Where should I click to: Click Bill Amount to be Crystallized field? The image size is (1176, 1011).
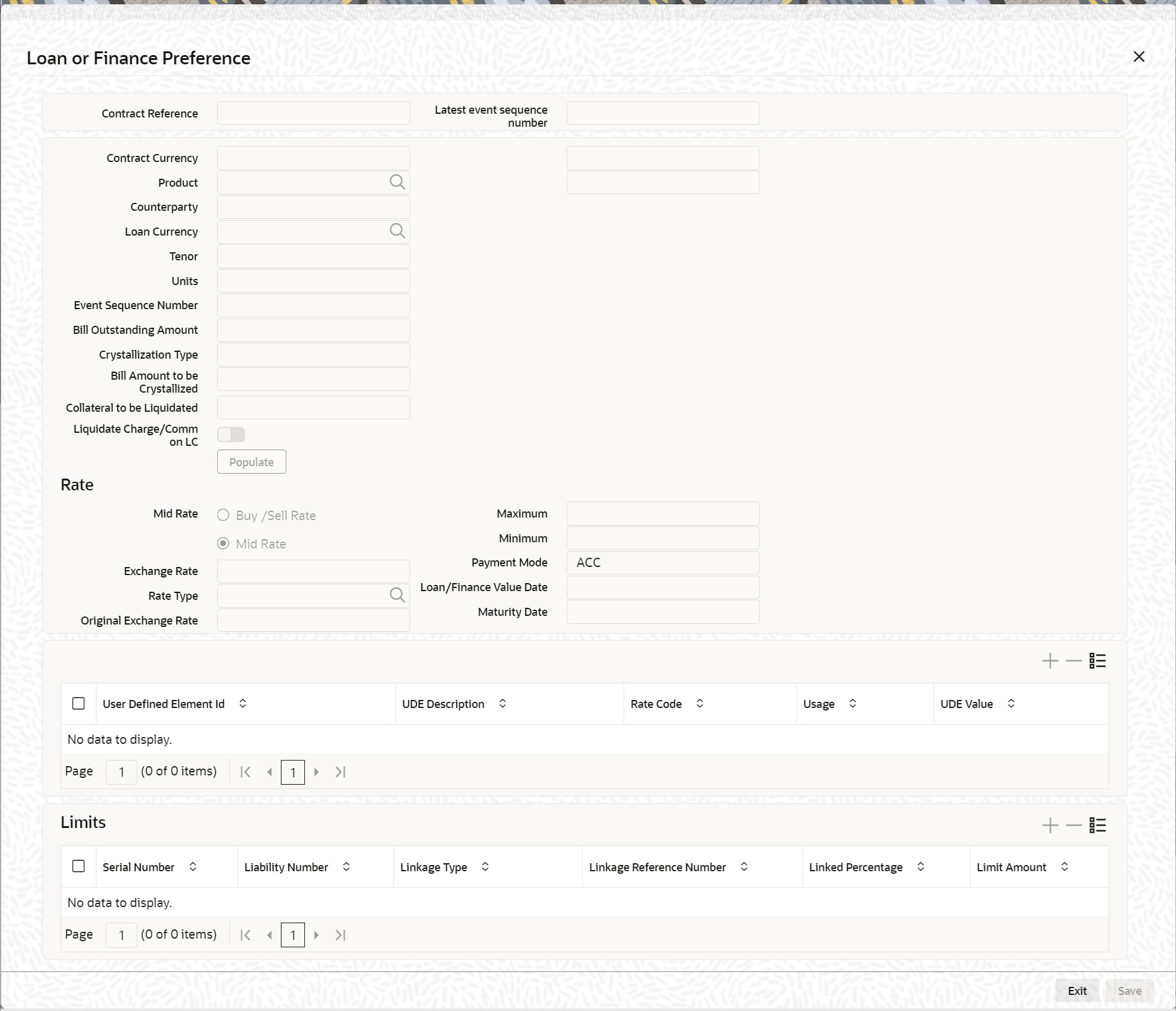(314, 379)
